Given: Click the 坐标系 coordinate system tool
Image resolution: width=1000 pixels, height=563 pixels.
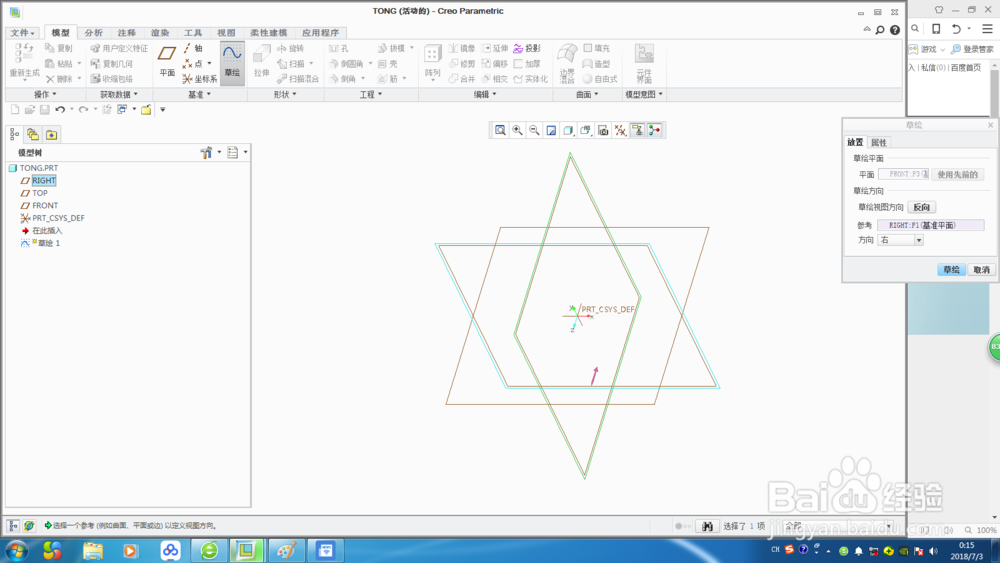Looking at the screenshot, I should pos(200,79).
